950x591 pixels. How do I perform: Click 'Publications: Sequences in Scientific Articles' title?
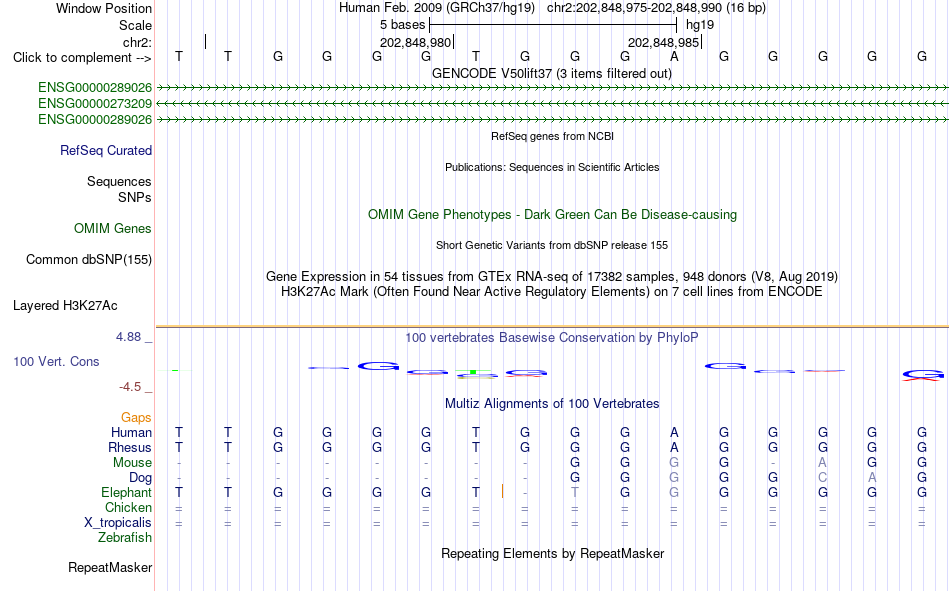coord(552,167)
